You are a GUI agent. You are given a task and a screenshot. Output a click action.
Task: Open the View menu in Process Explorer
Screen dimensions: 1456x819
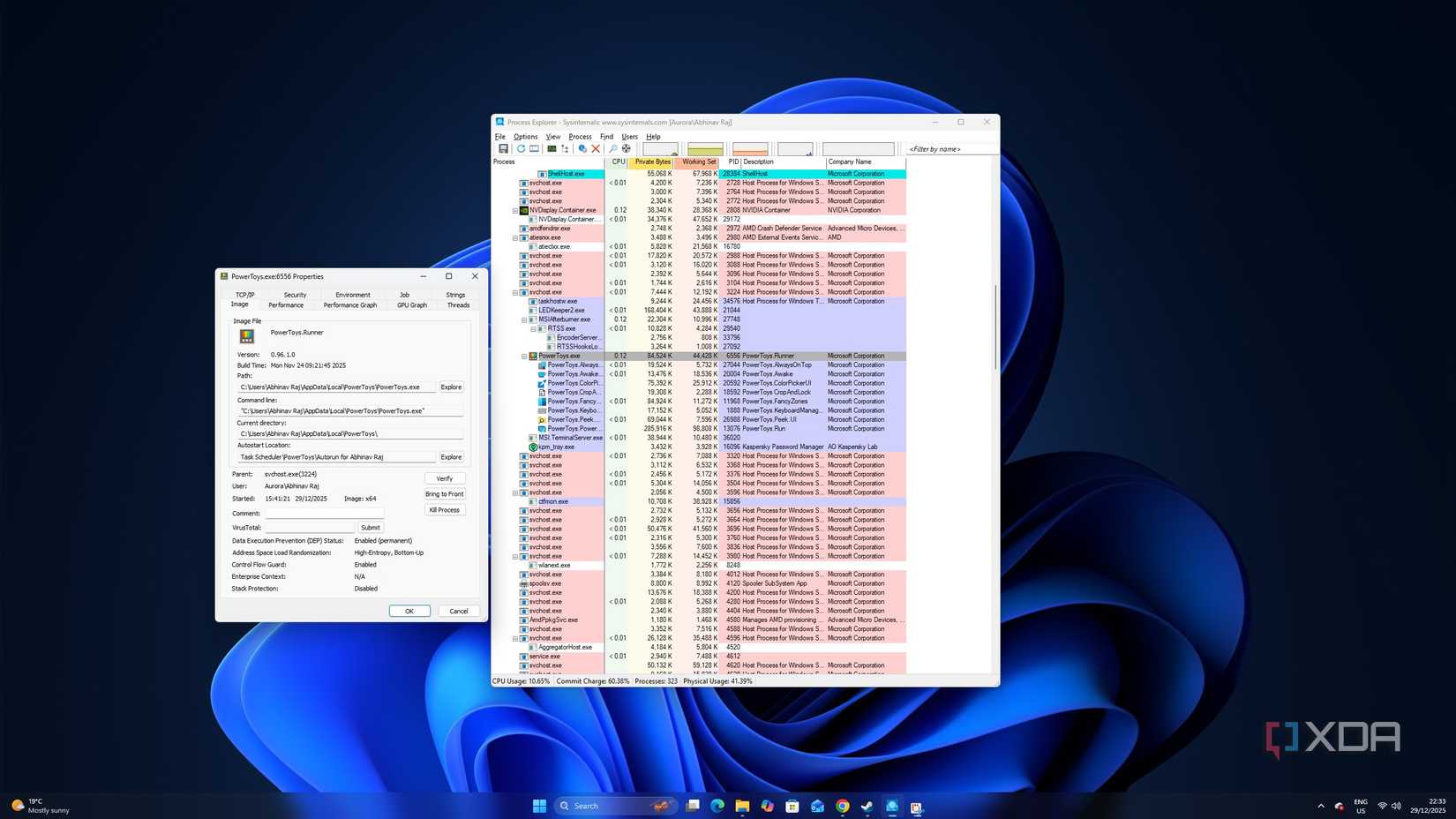point(552,137)
